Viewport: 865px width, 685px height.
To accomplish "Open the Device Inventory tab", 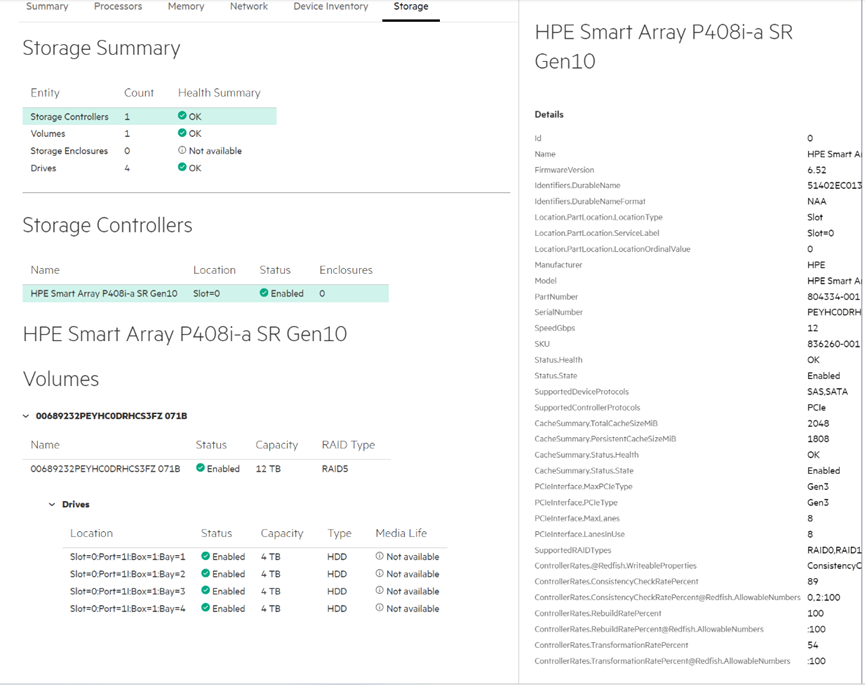I will coord(330,7).
